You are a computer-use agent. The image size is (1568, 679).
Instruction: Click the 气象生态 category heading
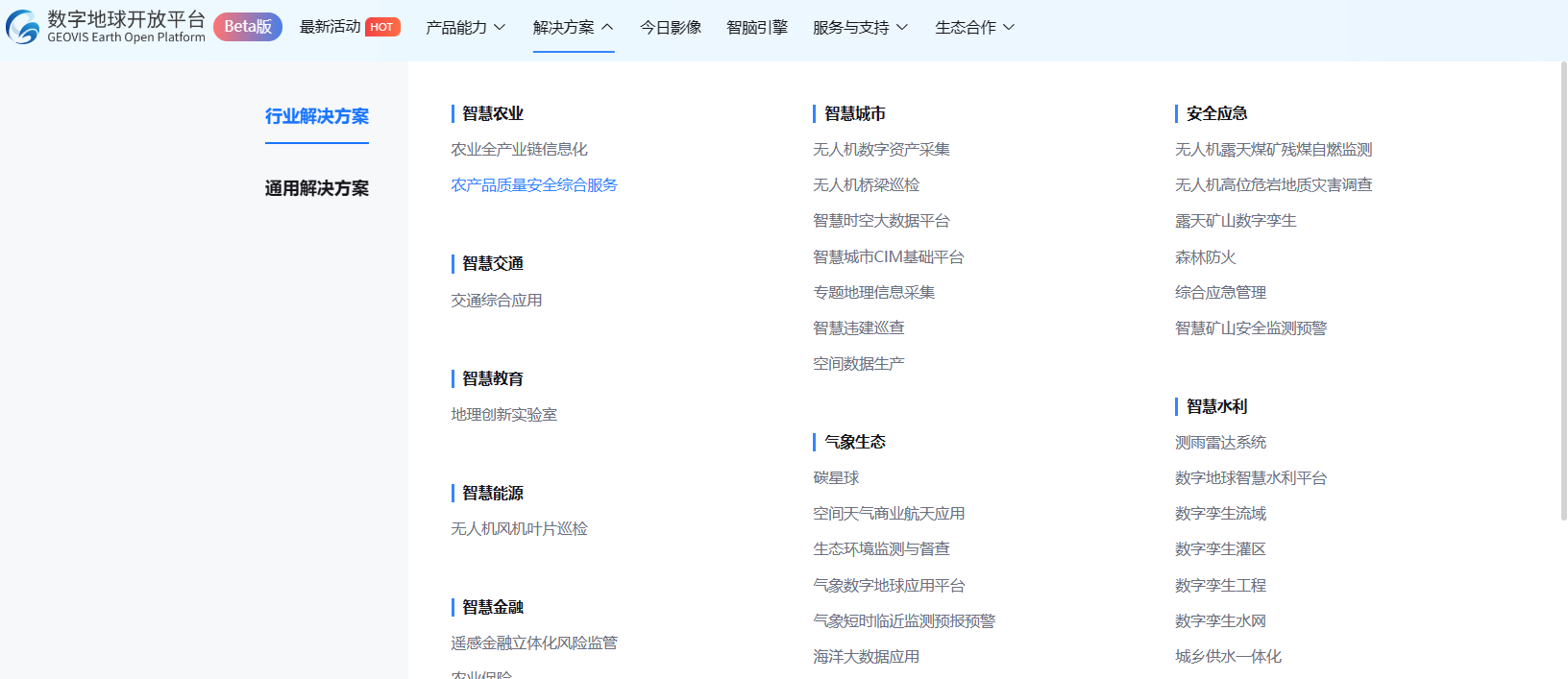pyautogui.click(x=855, y=443)
